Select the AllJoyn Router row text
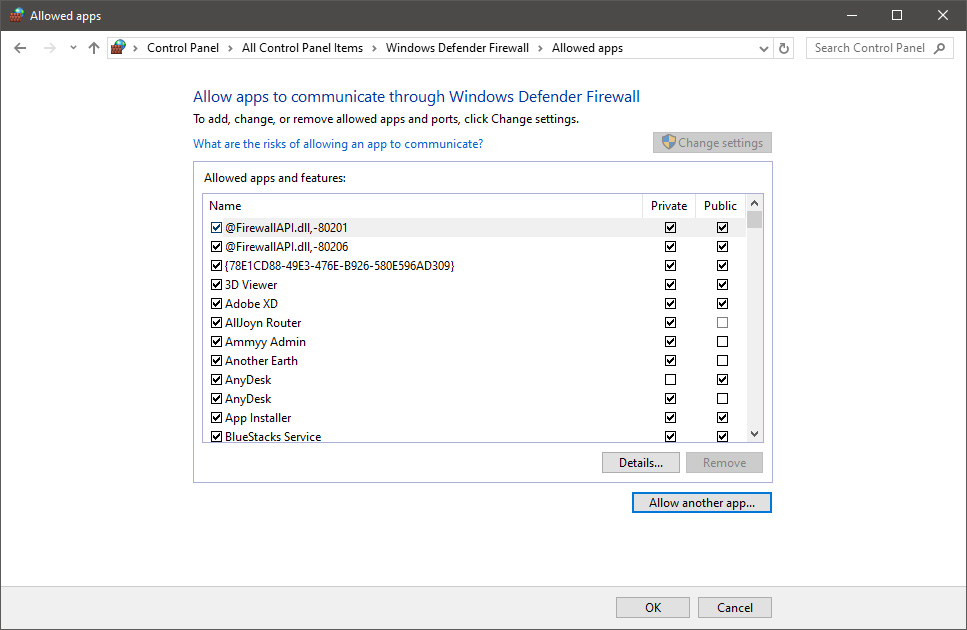 [x=263, y=323]
